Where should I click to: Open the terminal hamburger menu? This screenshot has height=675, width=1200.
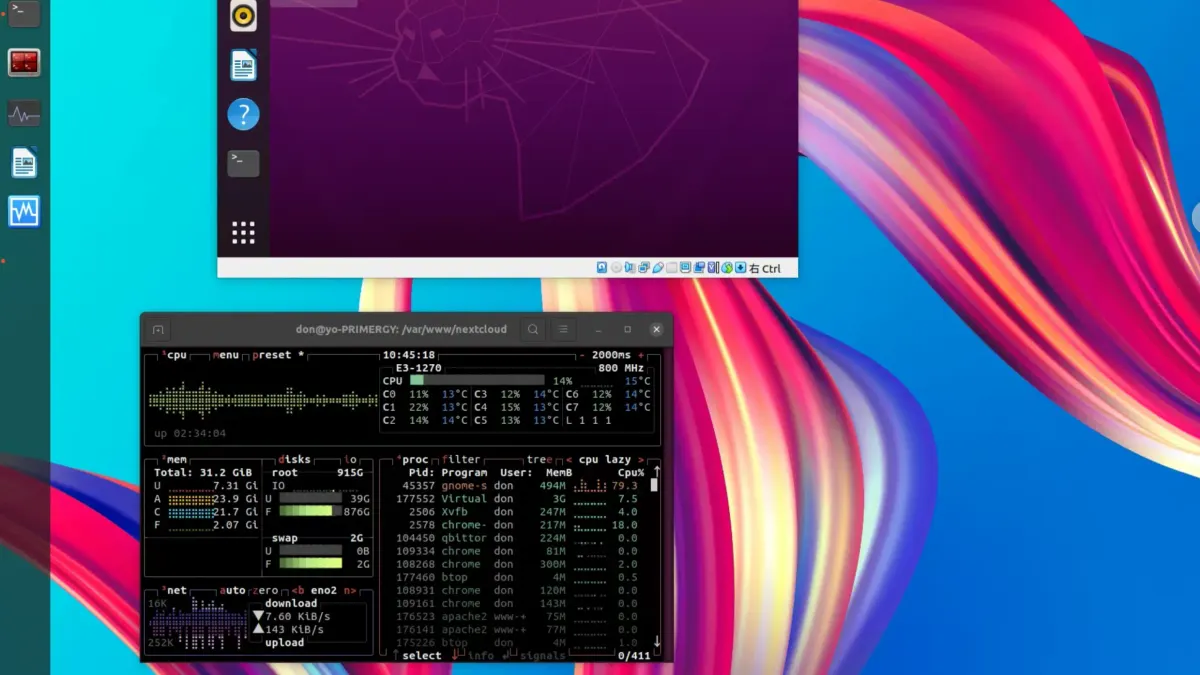[563, 329]
